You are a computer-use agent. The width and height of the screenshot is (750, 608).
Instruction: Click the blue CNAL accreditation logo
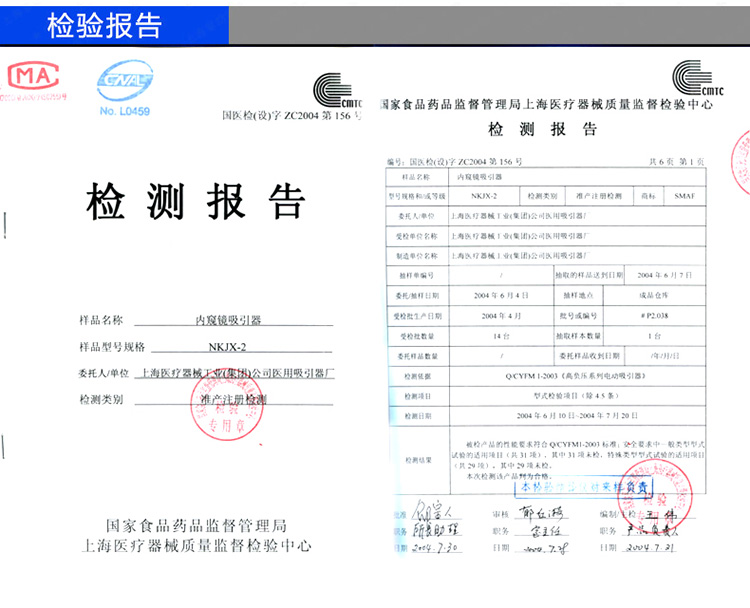(125, 80)
